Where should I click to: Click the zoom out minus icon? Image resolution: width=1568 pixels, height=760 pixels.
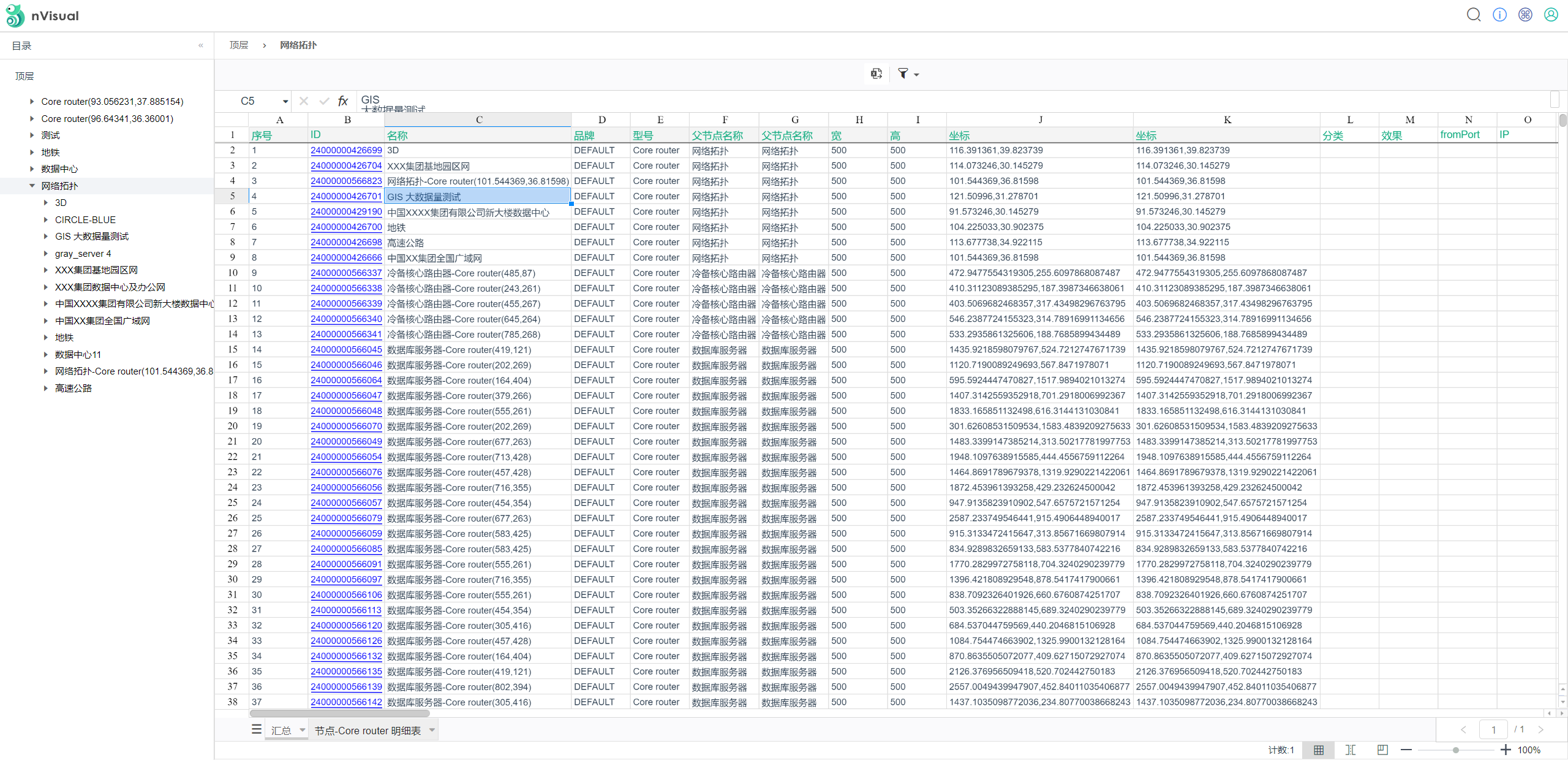pyautogui.click(x=1406, y=750)
